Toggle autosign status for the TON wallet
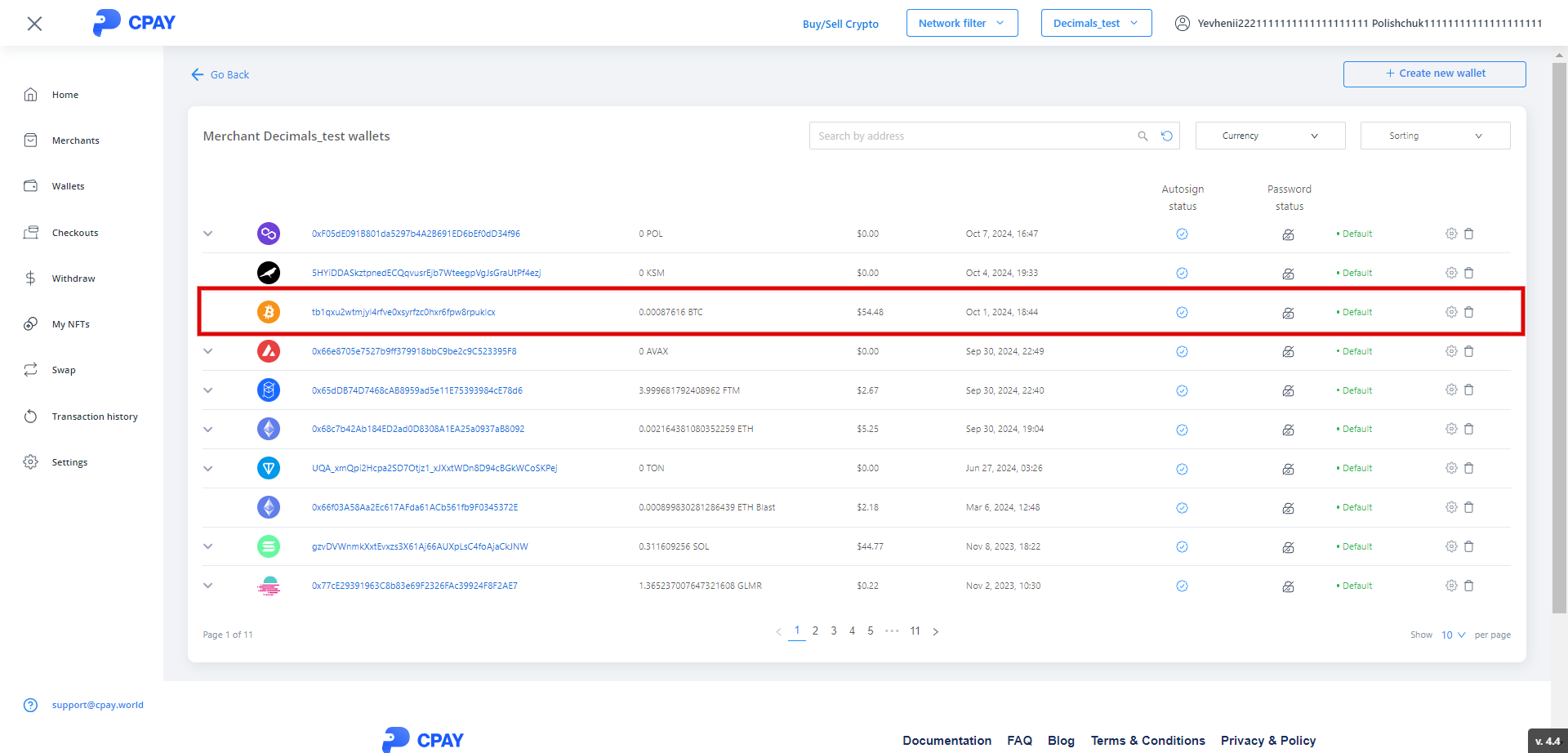The width and height of the screenshot is (1568, 753). click(x=1182, y=469)
